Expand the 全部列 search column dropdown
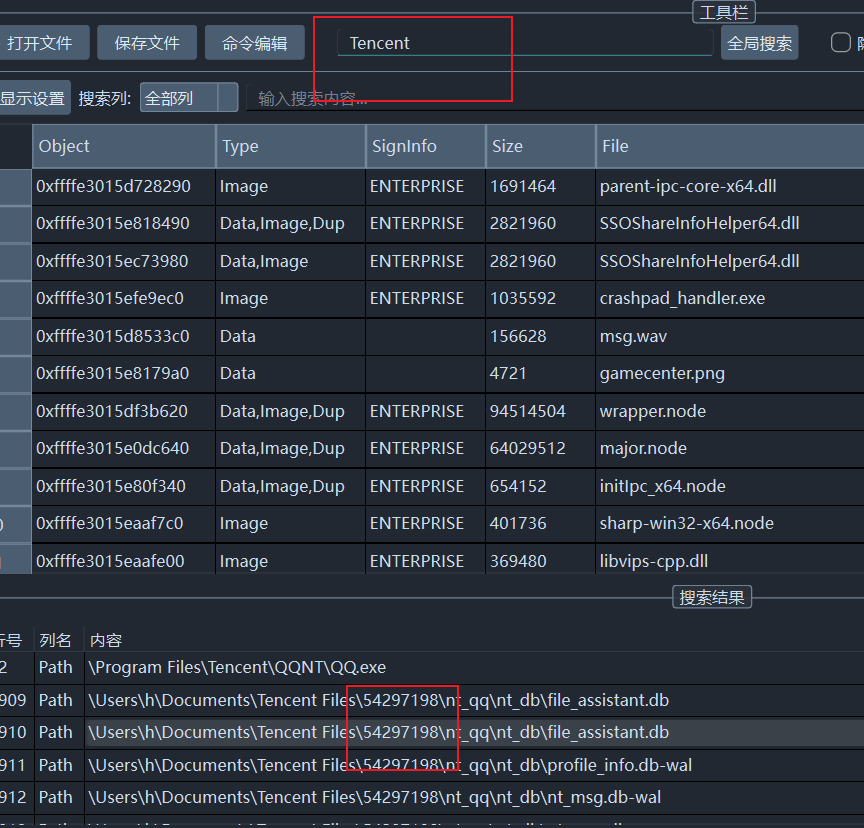This screenshot has height=828, width=864. pyautogui.click(x=188, y=98)
